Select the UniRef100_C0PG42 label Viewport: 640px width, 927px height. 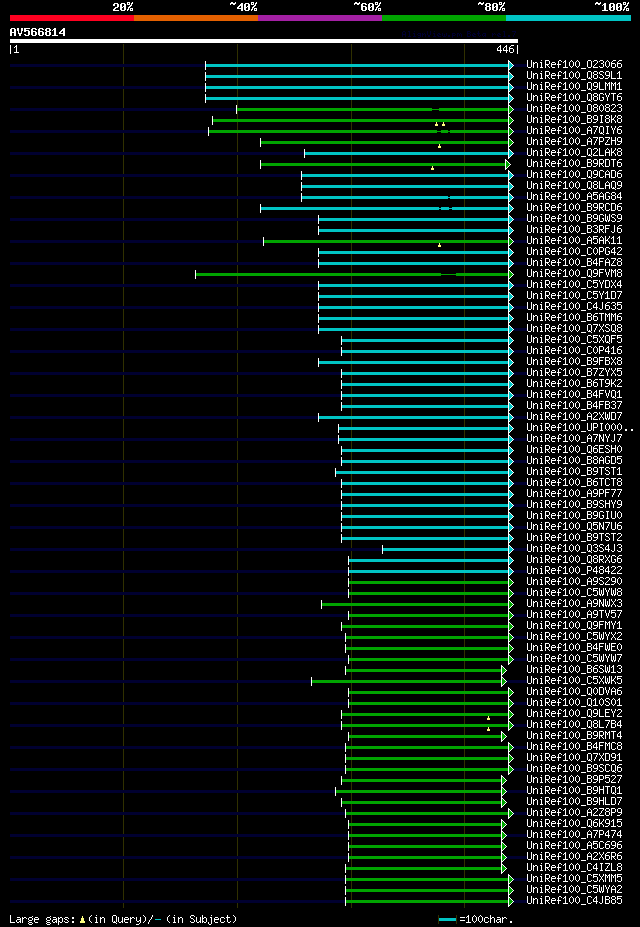tap(574, 251)
